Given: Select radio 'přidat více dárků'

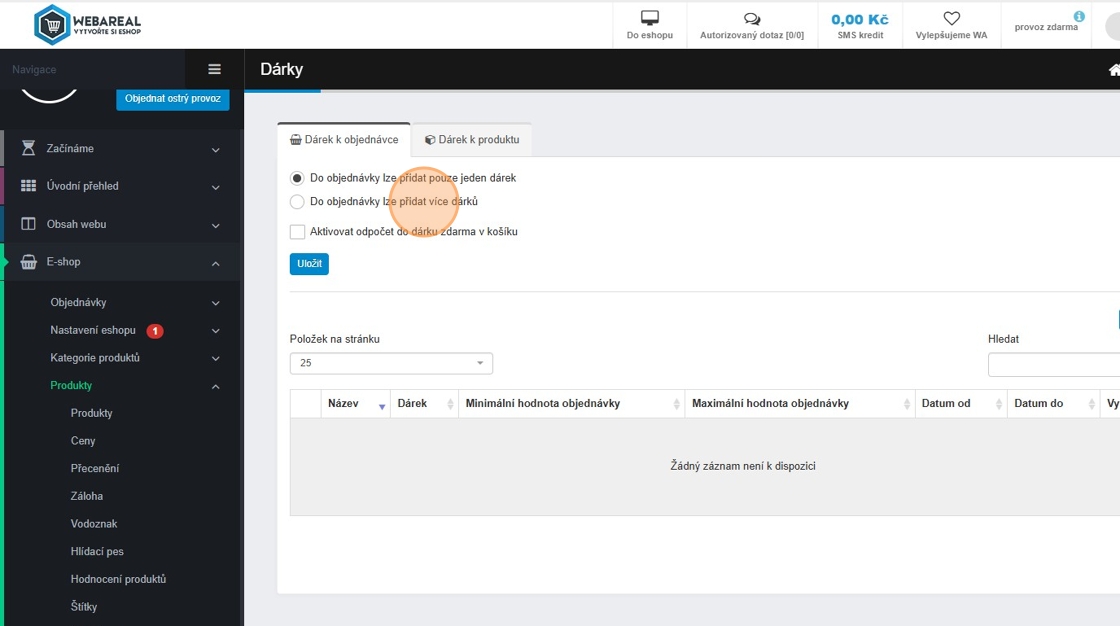Looking at the screenshot, I should [297, 202].
